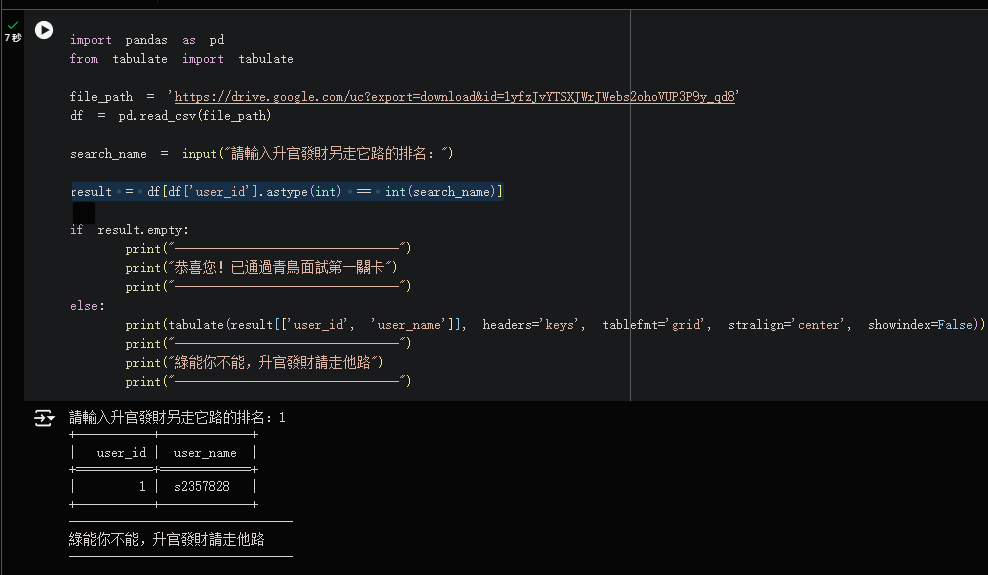The width and height of the screenshot is (988, 575).
Task: Click the '7秒' execution time label
Action: pyautogui.click(x=12, y=38)
